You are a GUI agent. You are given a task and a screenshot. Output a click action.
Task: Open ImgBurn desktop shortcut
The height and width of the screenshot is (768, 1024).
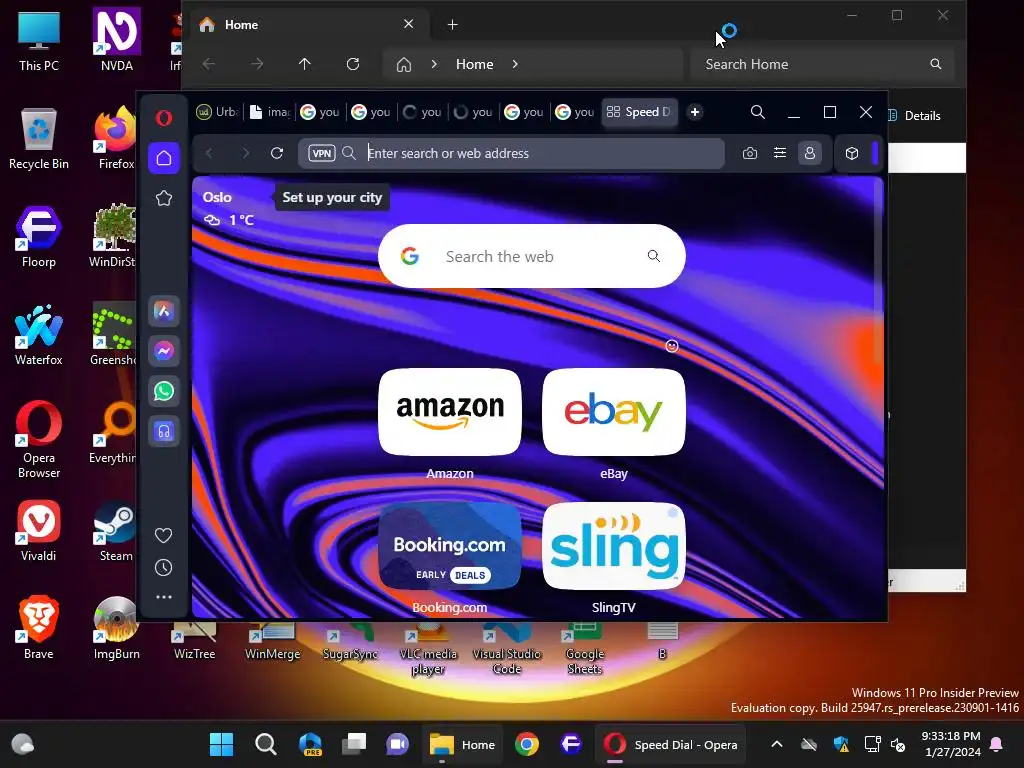click(x=116, y=628)
